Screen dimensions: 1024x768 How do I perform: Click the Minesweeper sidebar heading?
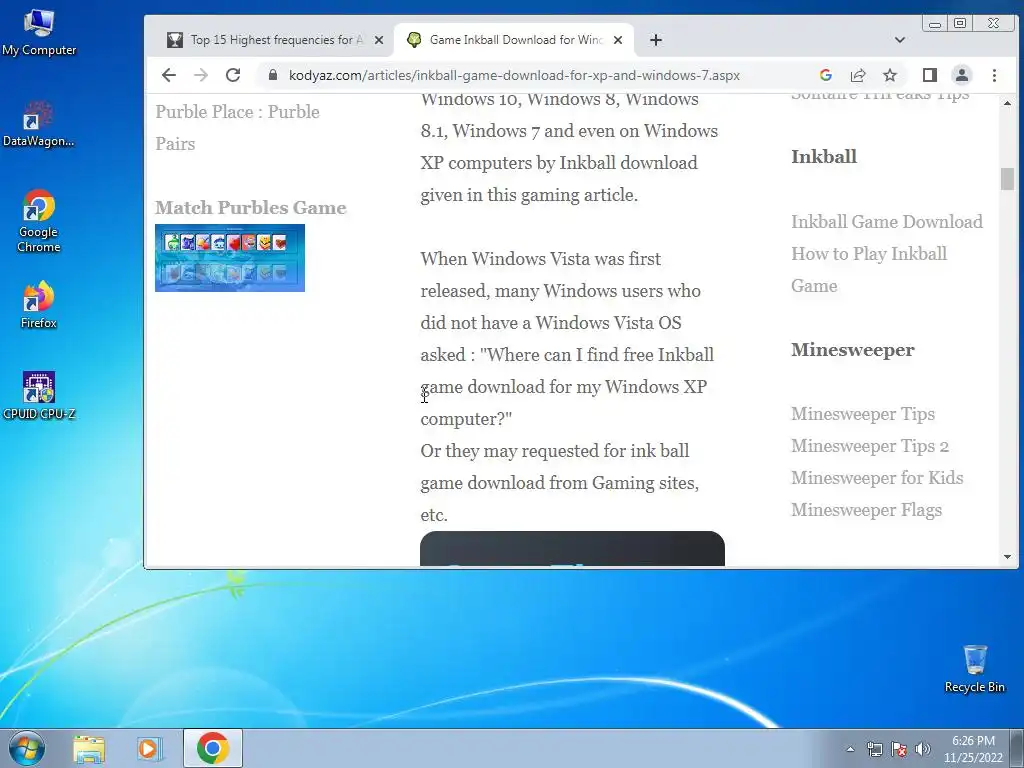point(852,349)
